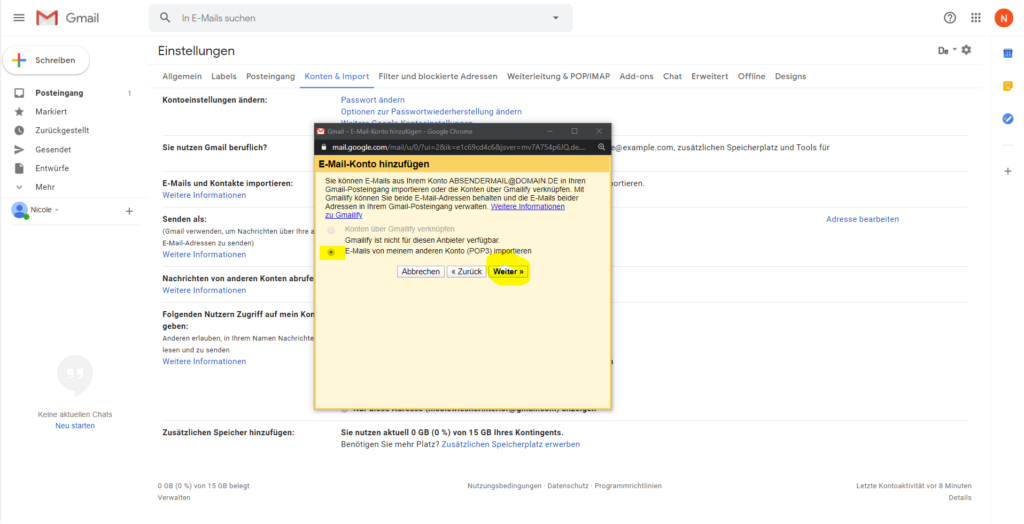Switch to the Designs tab

790,76
